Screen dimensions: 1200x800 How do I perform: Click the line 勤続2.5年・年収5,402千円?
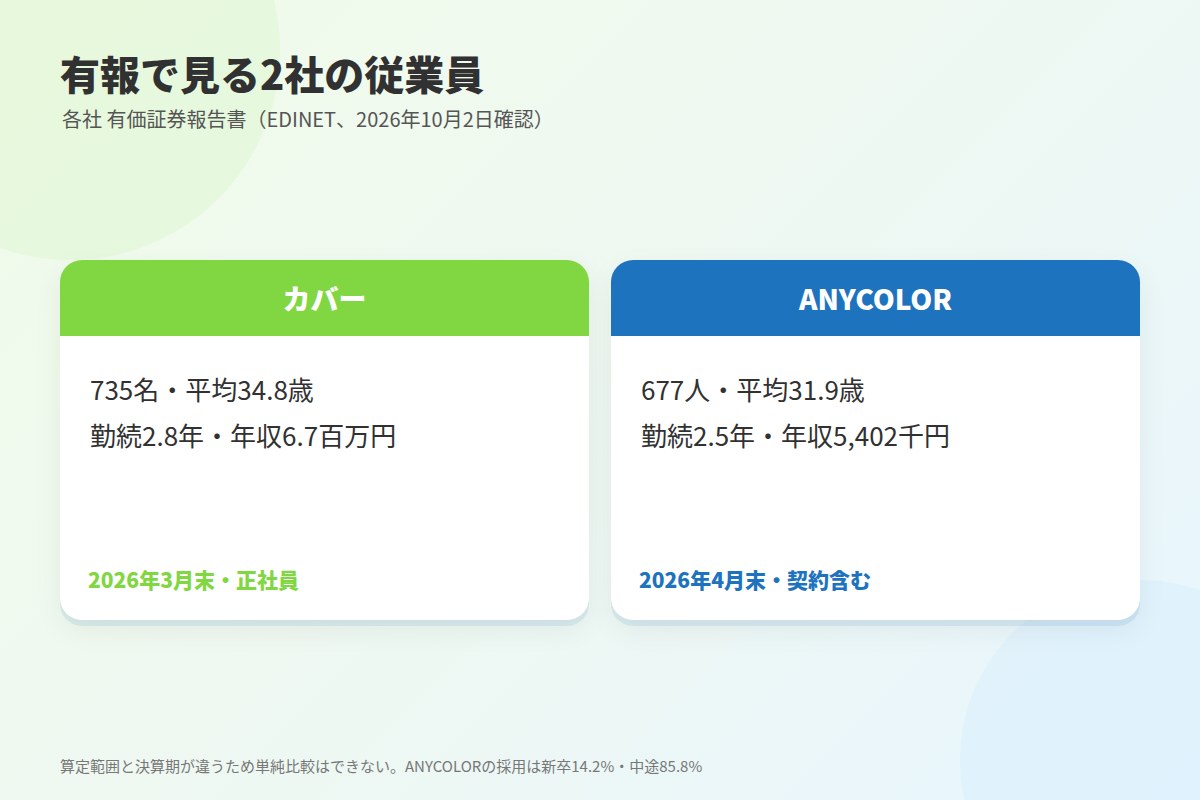point(795,436)
